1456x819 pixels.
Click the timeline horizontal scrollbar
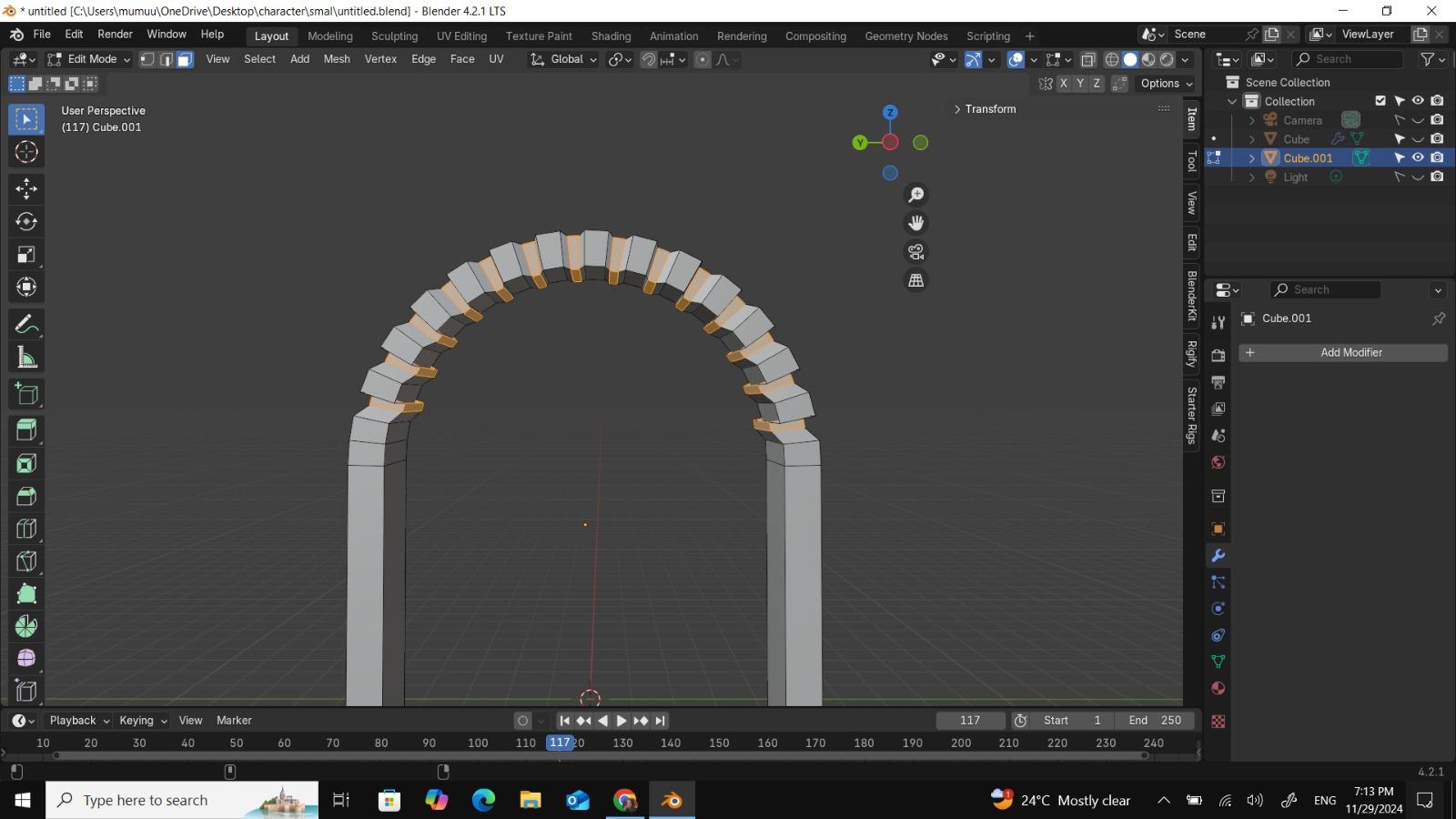point(601,756)
